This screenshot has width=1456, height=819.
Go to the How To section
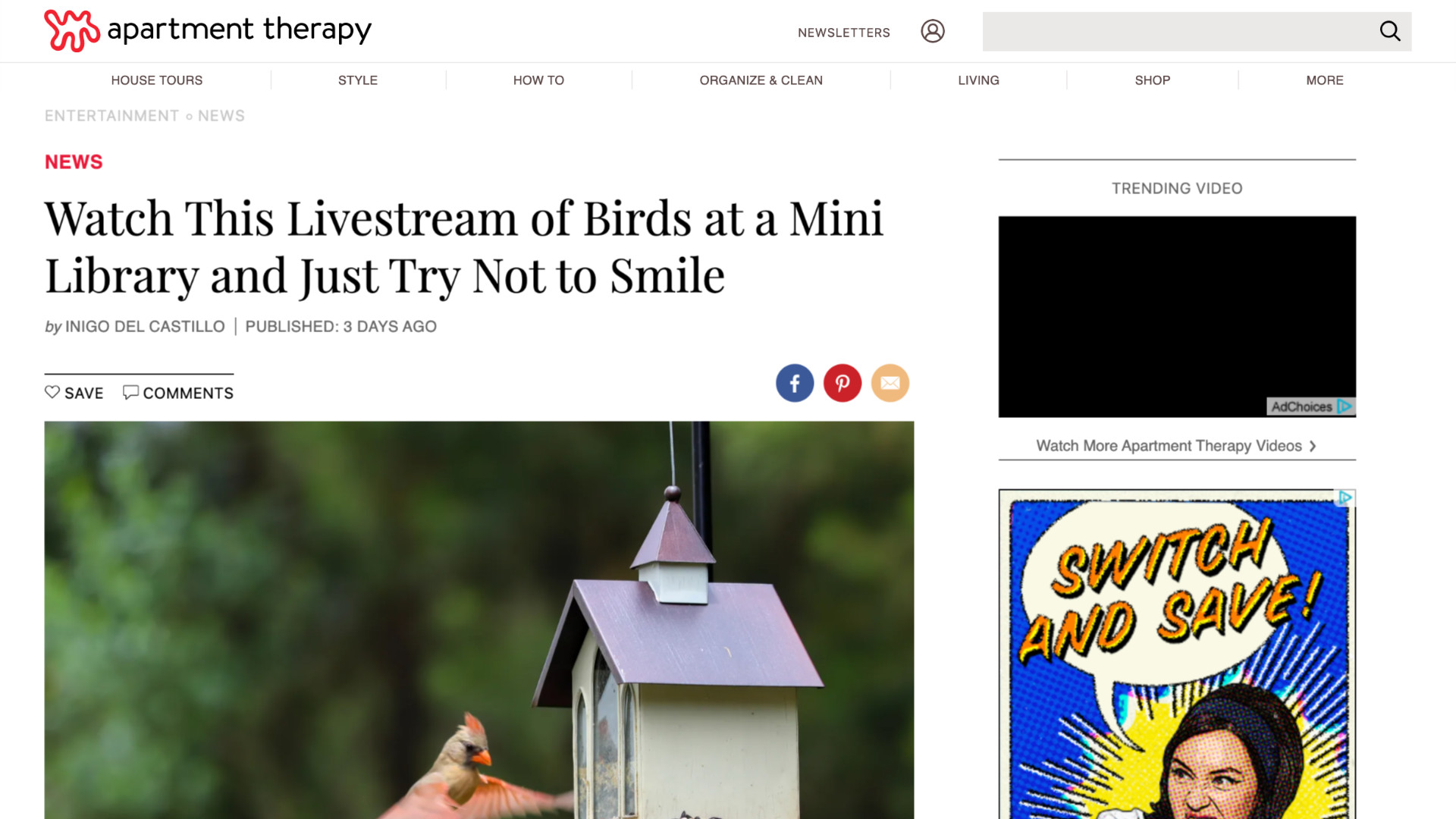click(538, 80)
